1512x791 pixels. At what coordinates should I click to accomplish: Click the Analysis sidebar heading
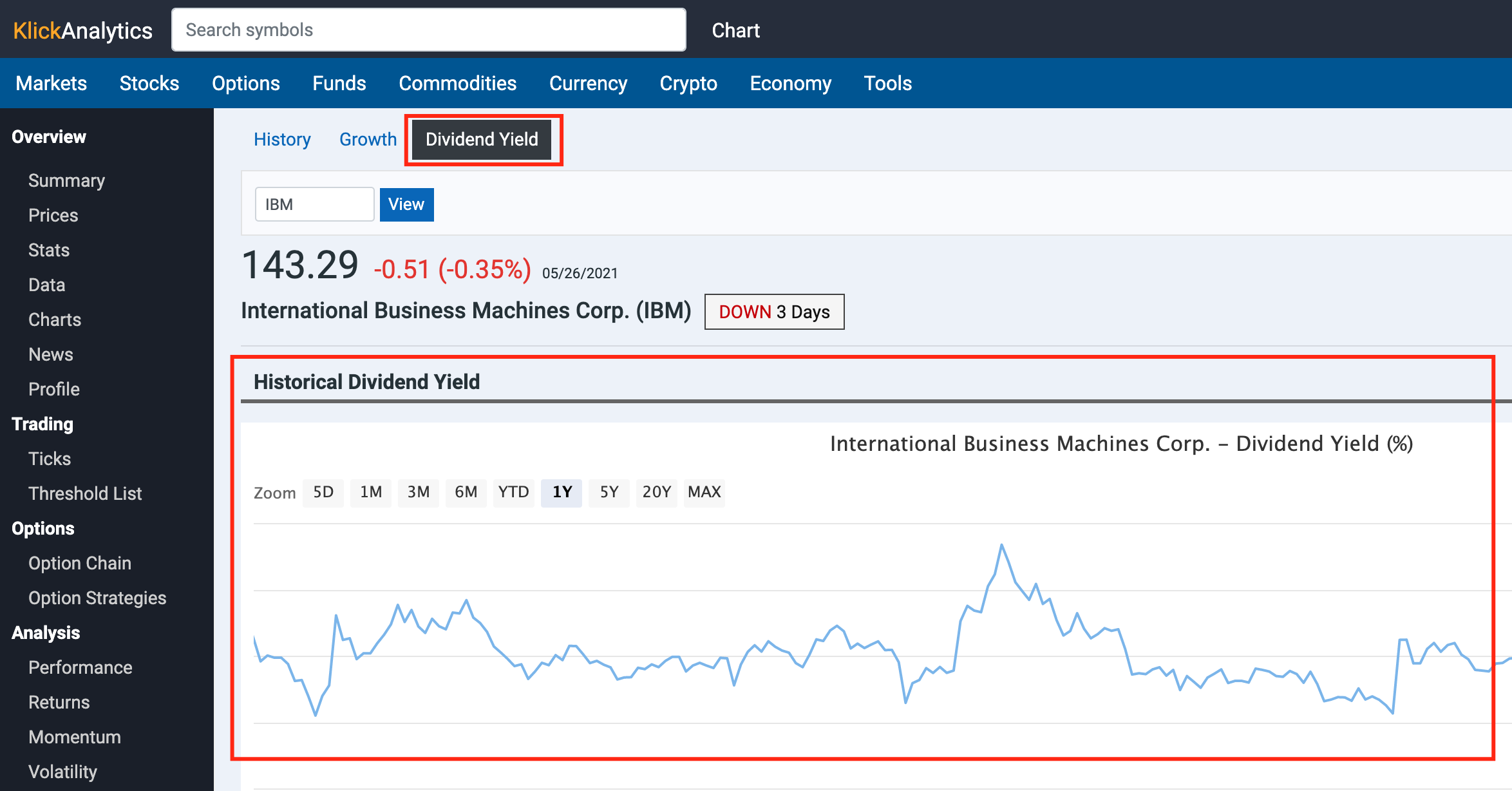[x=46, y=633]
